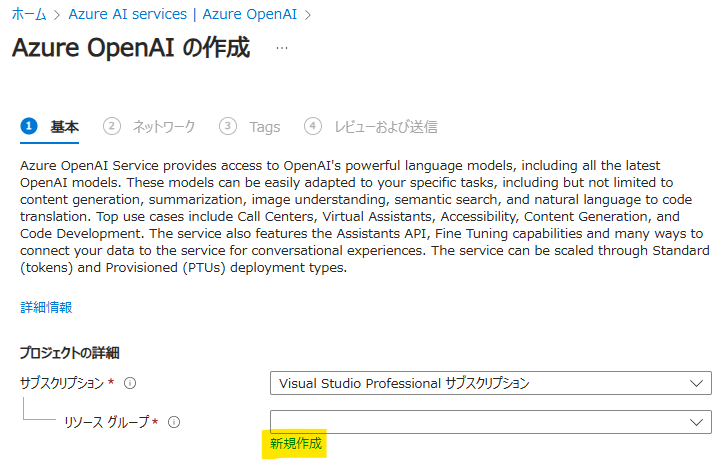The height and width of the screenshot is (474, 722).
Task: Click the step 3 circle icon for Tags
Action: [x=228, y=126]
